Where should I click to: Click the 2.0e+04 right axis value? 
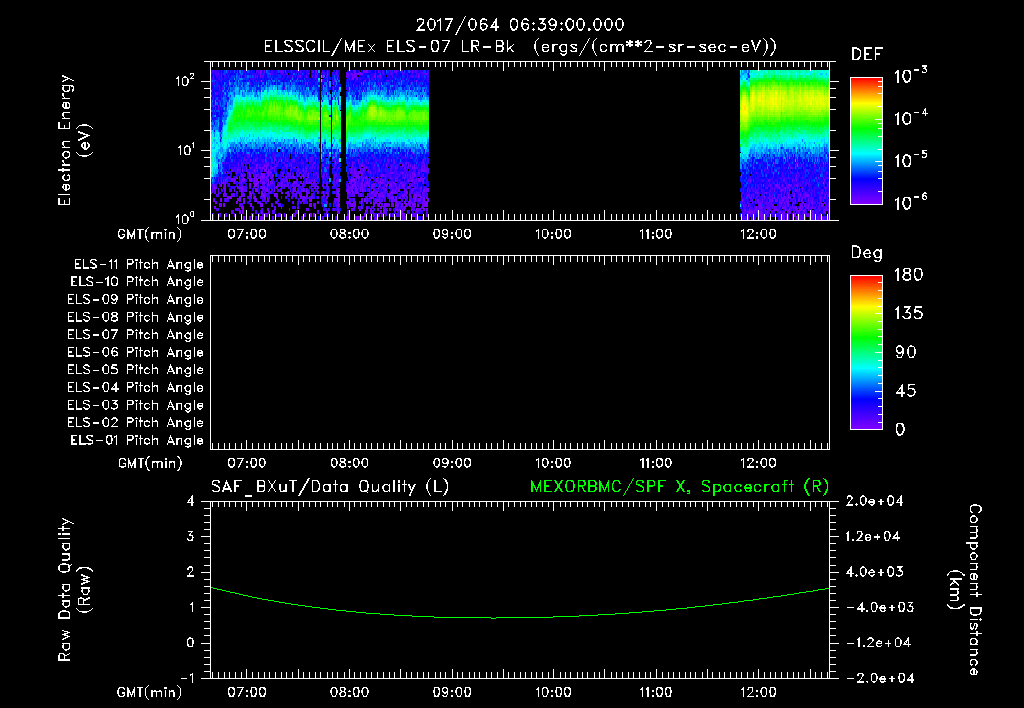874,502
